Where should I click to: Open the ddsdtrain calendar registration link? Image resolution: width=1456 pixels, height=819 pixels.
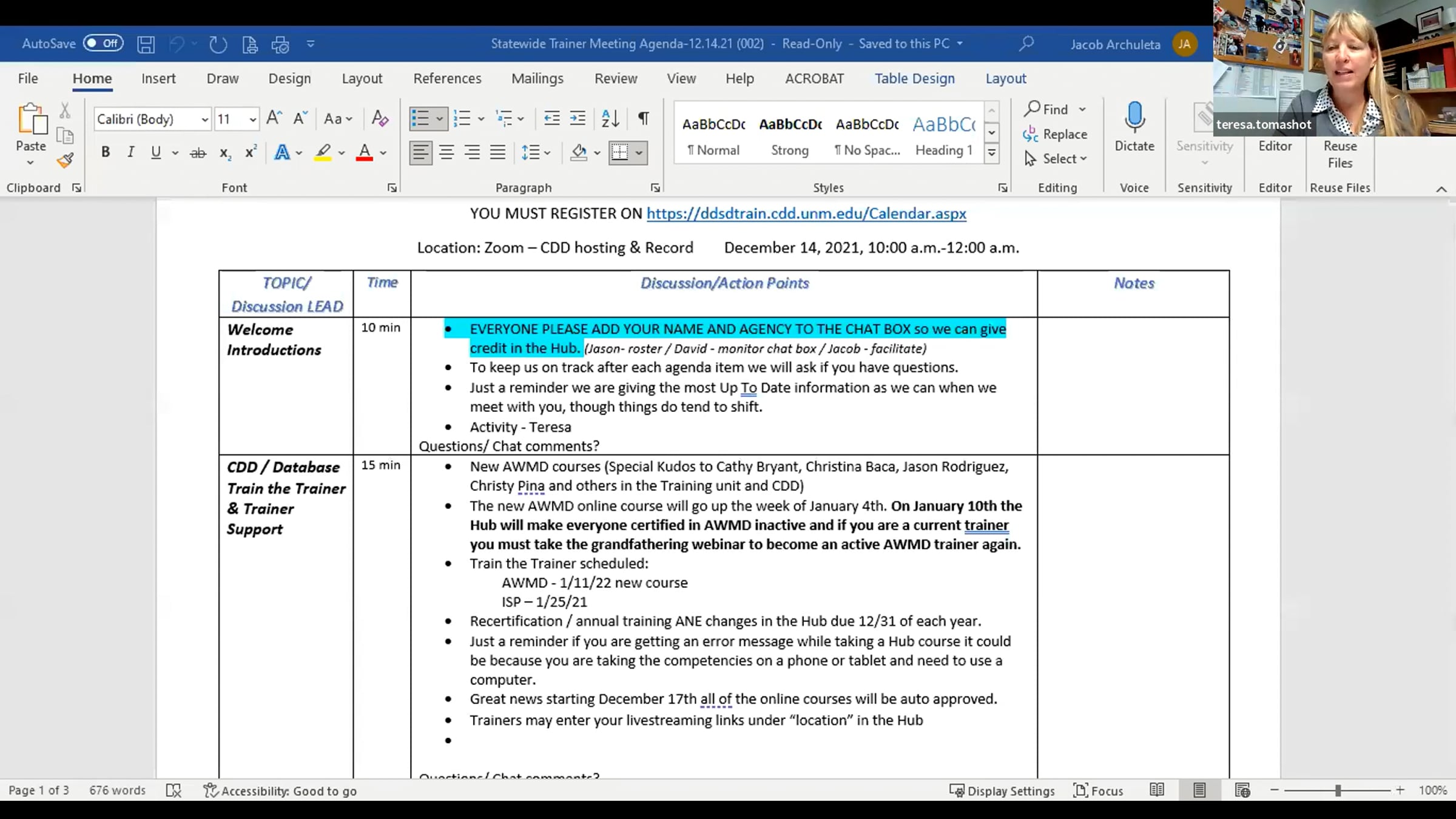click(806, 214)
